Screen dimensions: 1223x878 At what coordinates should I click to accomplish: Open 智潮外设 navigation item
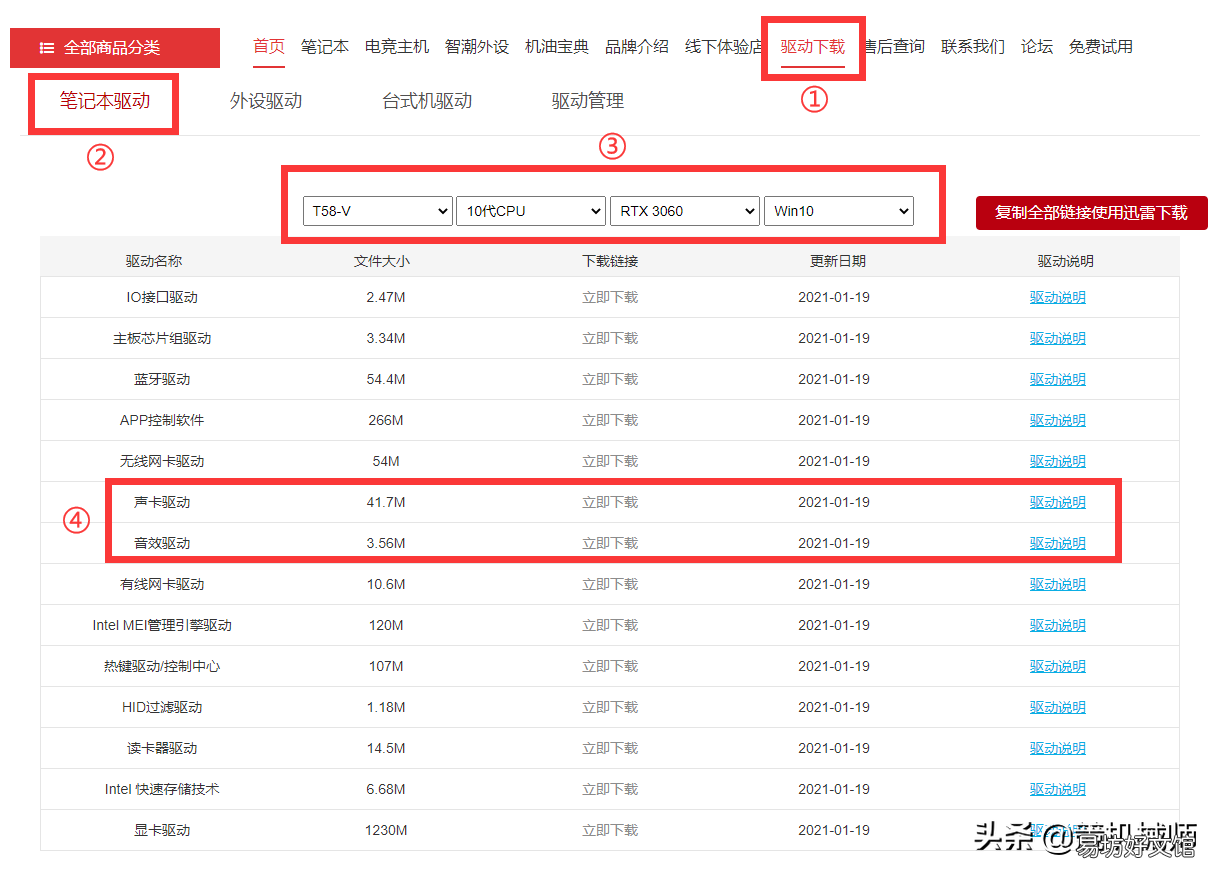pos(477,46)
